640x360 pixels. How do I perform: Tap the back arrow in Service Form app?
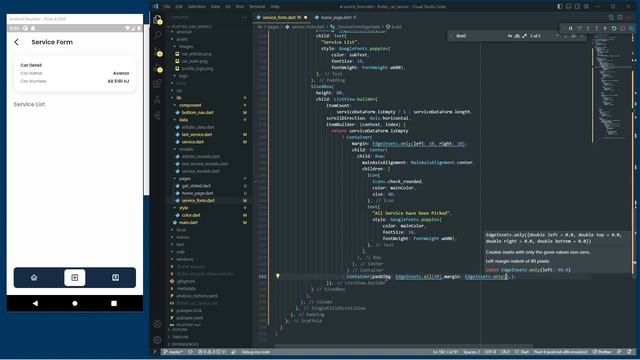click(16, 42)
